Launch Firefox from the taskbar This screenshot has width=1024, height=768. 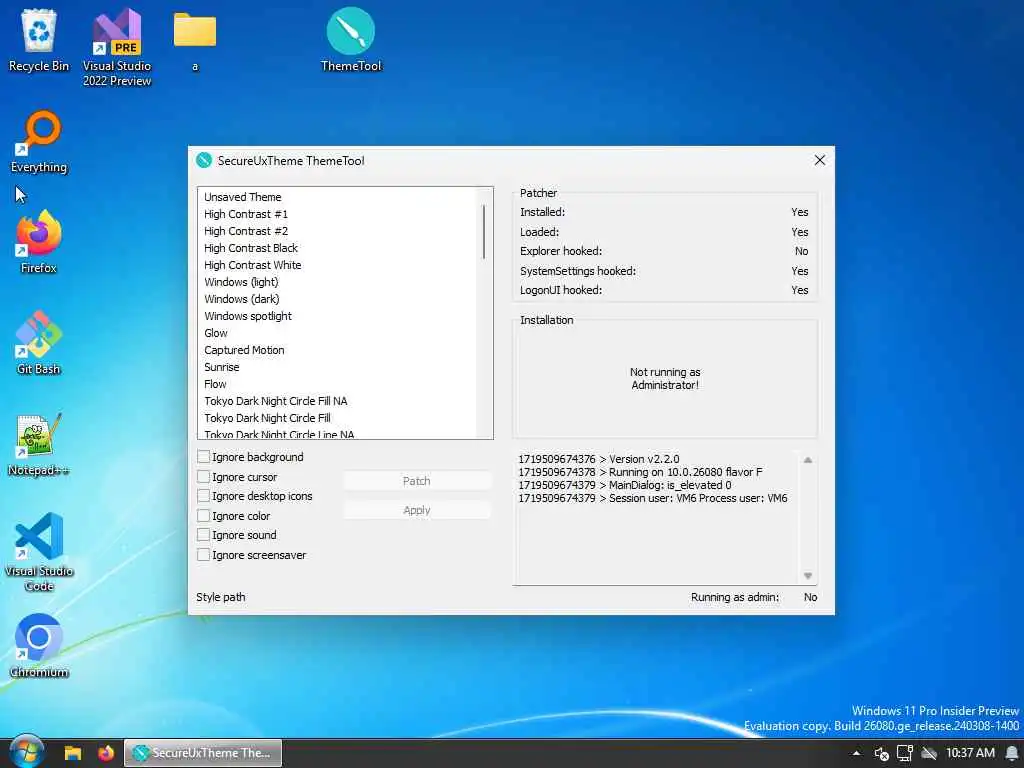click(106, 753)
